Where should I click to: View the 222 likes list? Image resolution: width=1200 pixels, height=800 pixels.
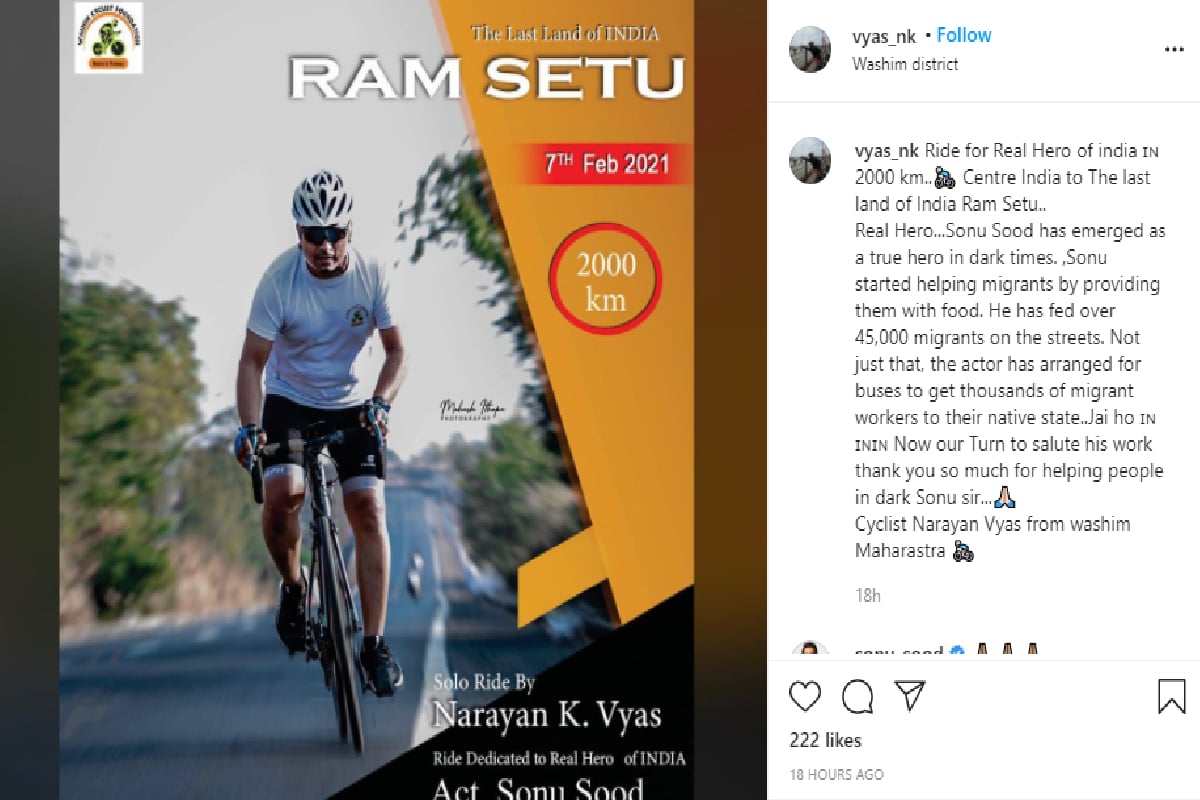pyautogui.click(x=825, y=740)
